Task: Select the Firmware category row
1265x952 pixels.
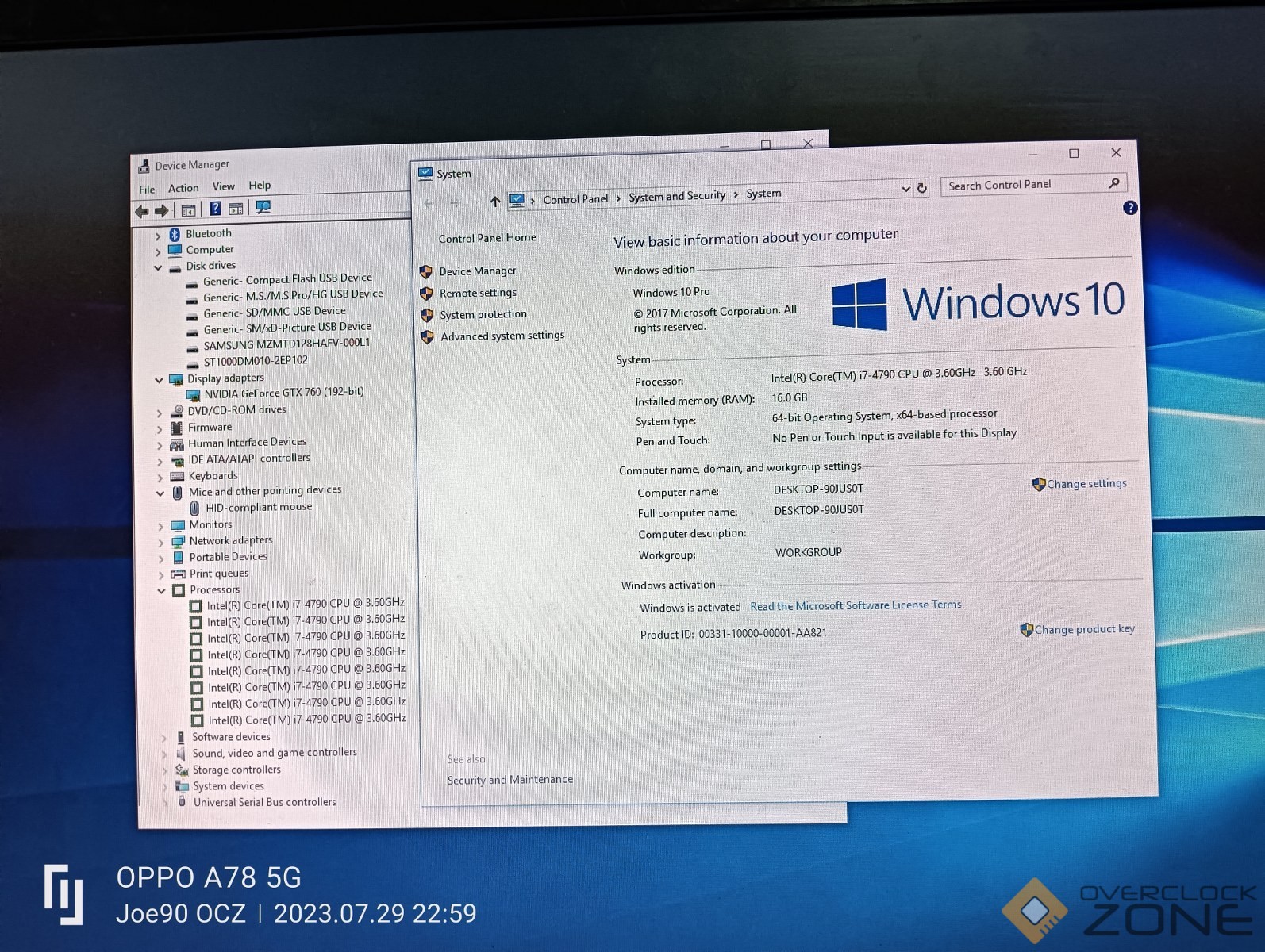Action: [210, 427]
